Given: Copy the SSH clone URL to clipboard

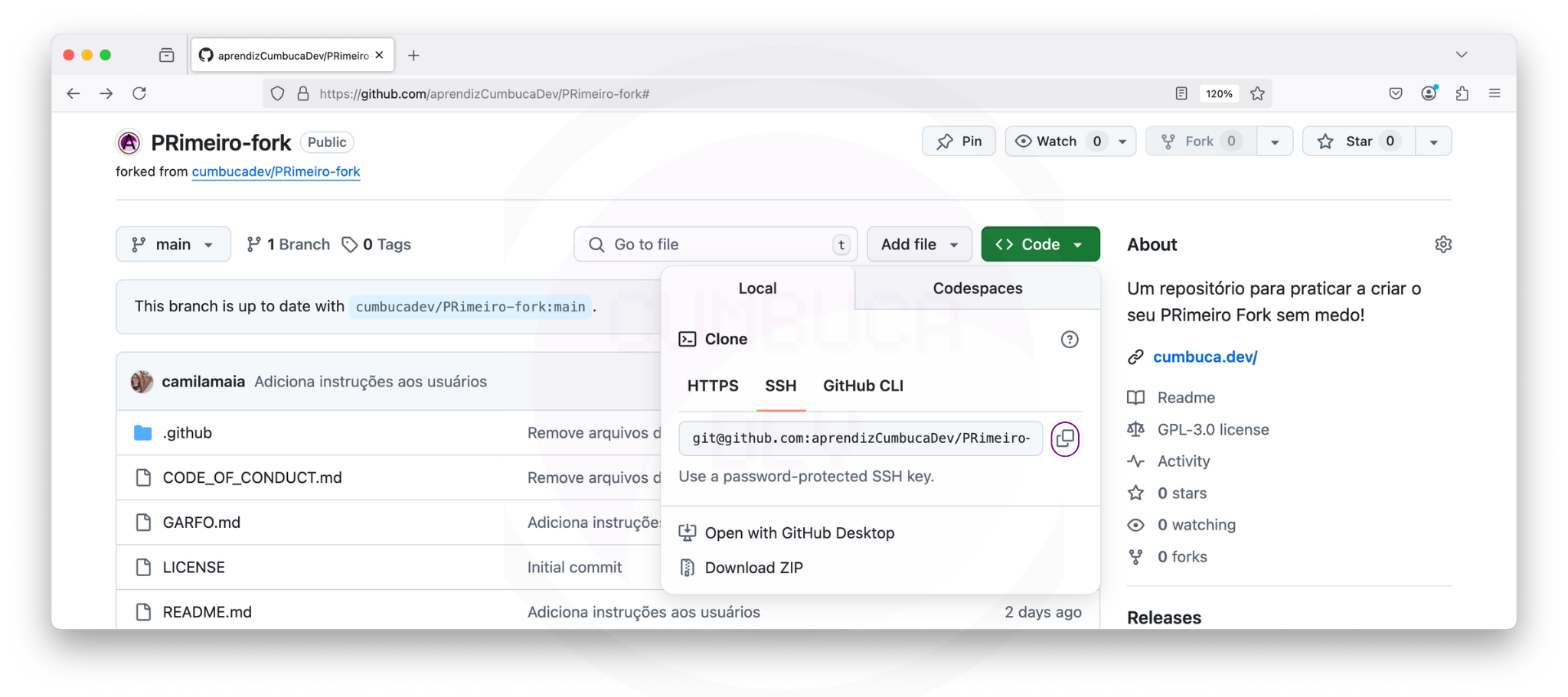Looking at the screenshot, I should [x=1064, y=438].
